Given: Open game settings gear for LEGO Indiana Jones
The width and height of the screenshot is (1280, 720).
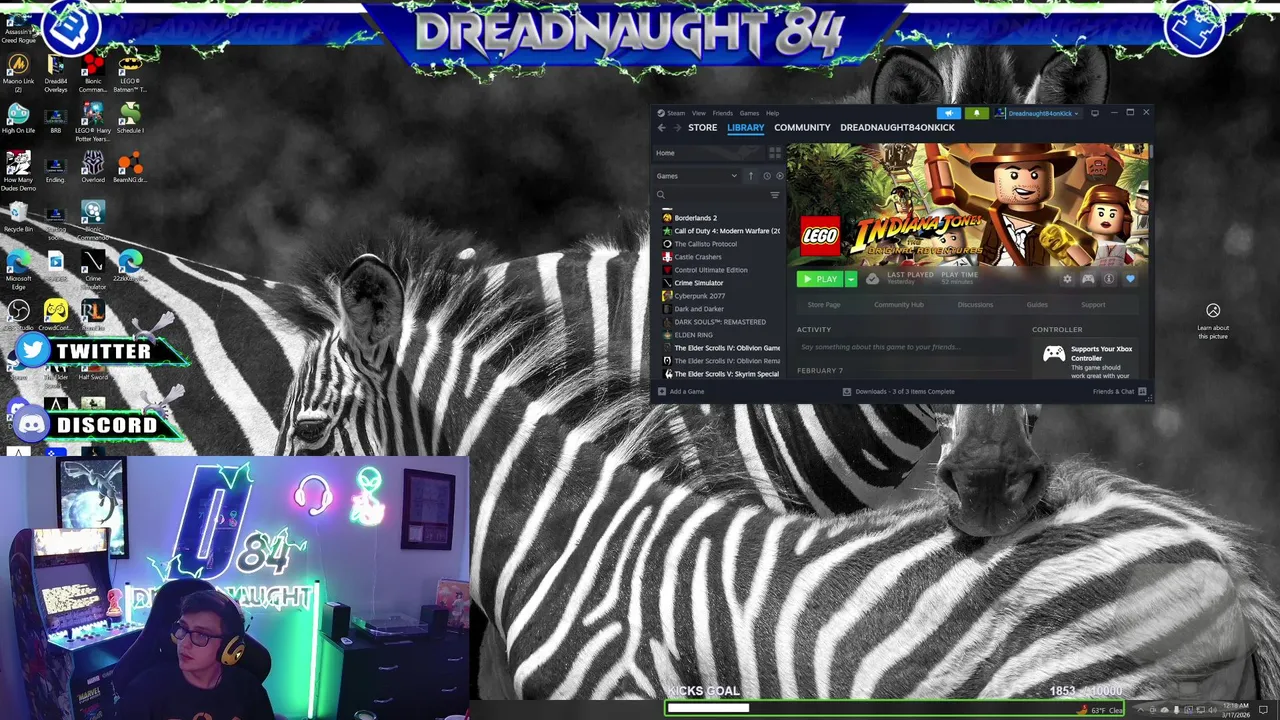Looking at the screenshot, I should click(x=1067, y=279).
